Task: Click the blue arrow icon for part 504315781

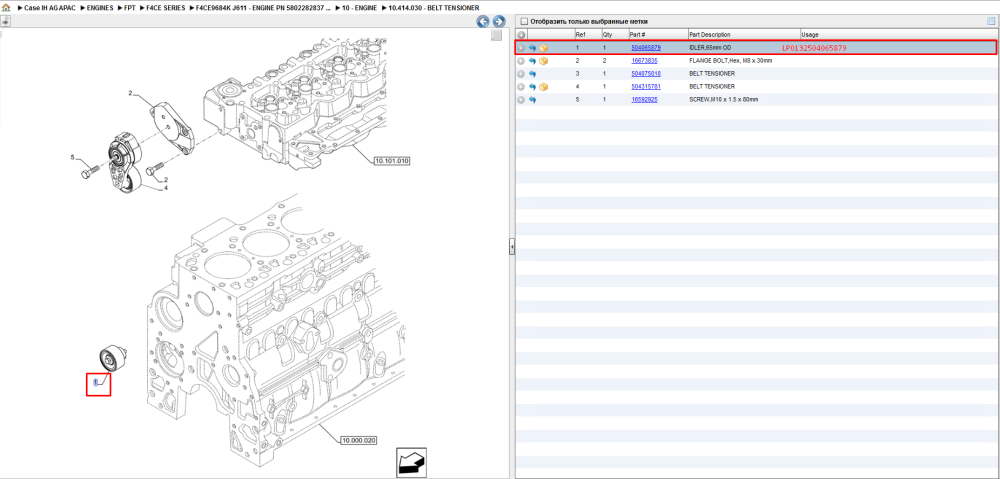Action: (x=533, y=87)
